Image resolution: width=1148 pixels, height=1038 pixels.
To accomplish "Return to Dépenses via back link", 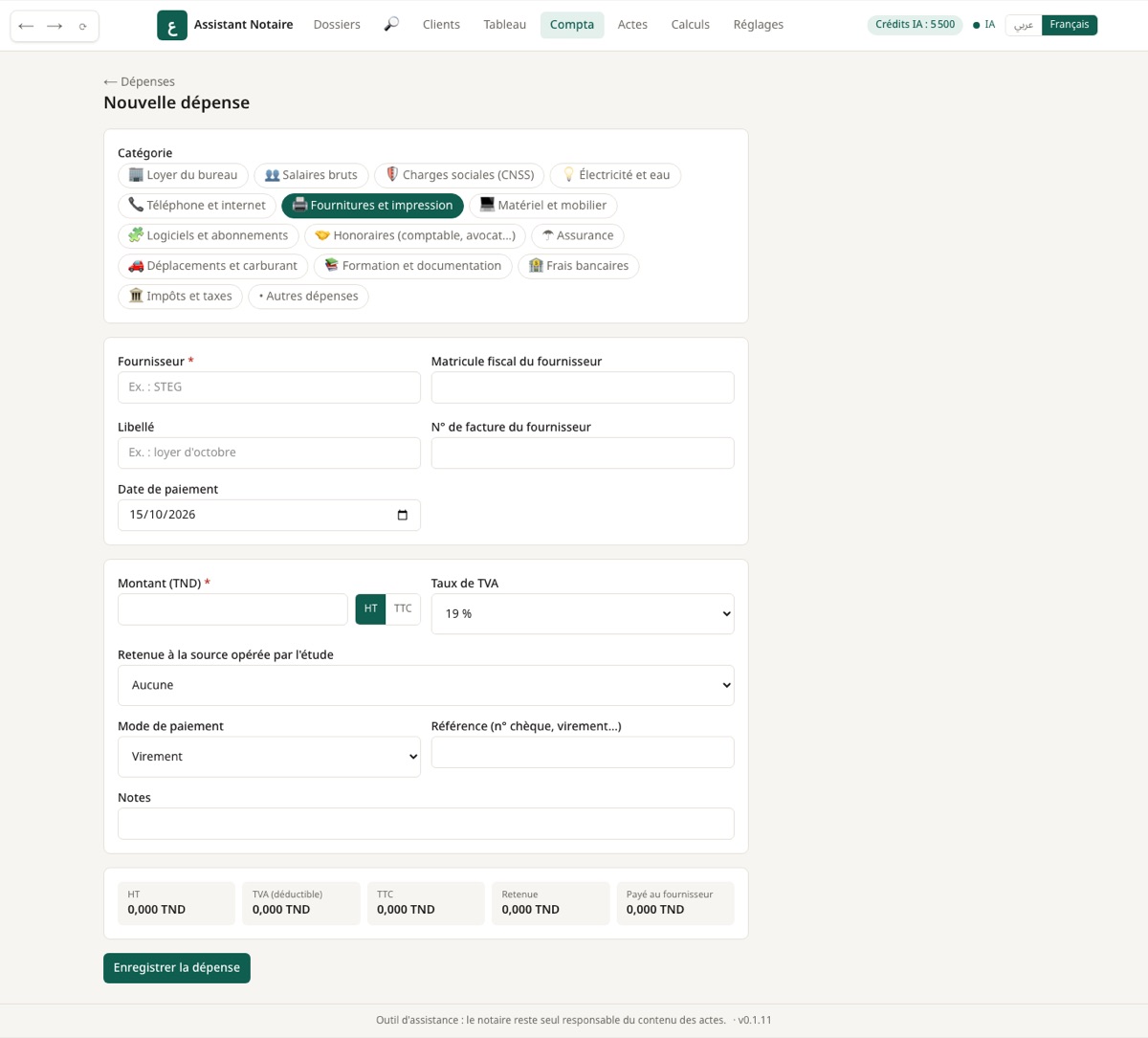I will click(x=139, y=81).
